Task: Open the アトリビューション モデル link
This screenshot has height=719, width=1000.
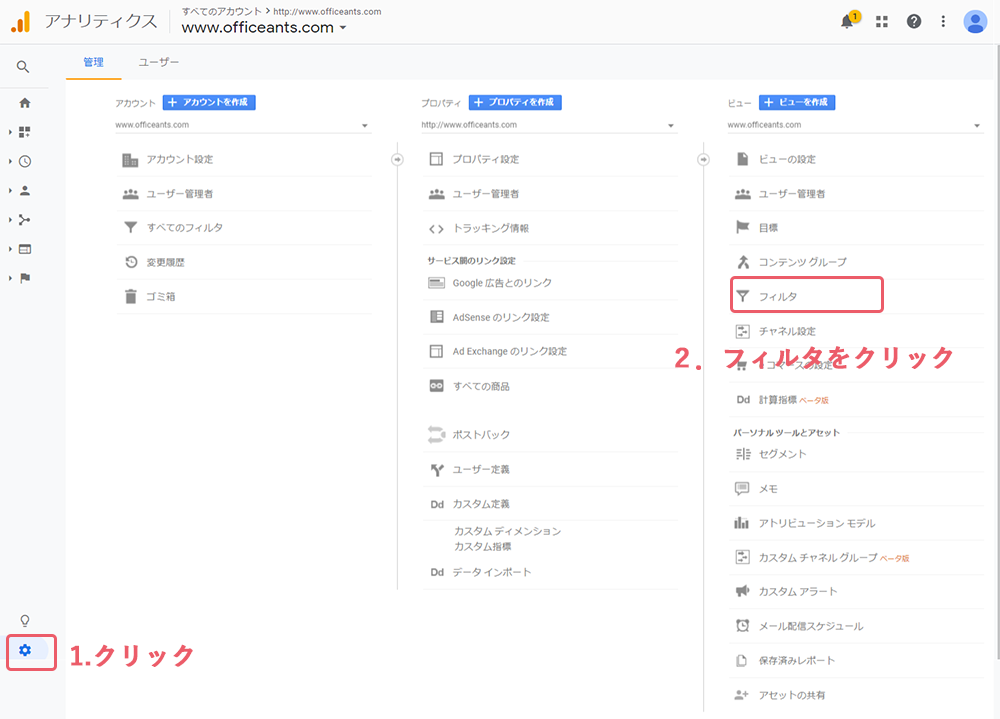Action: pos(817,523)
